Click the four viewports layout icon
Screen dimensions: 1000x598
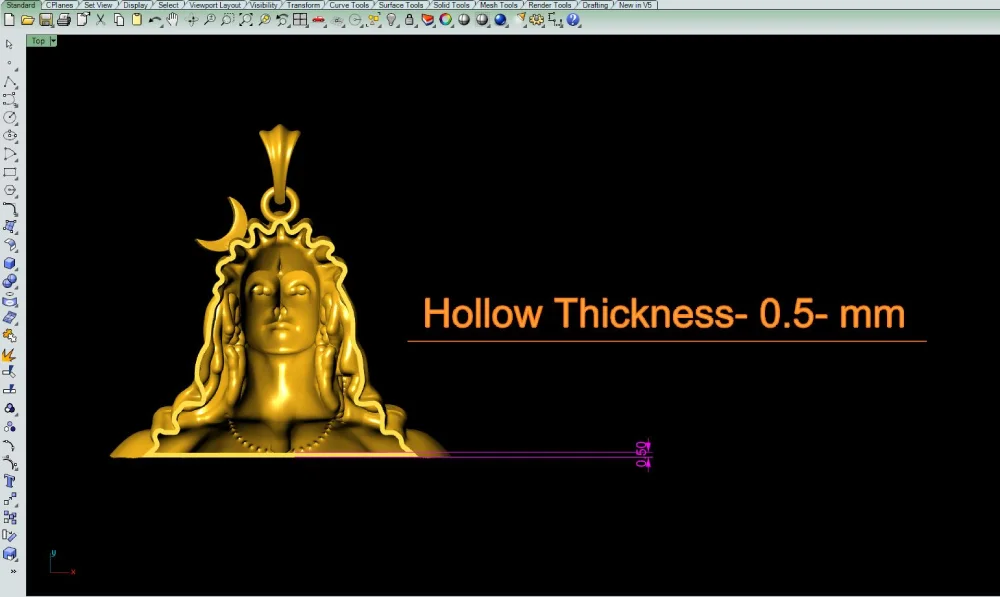(x=300, y=20)
